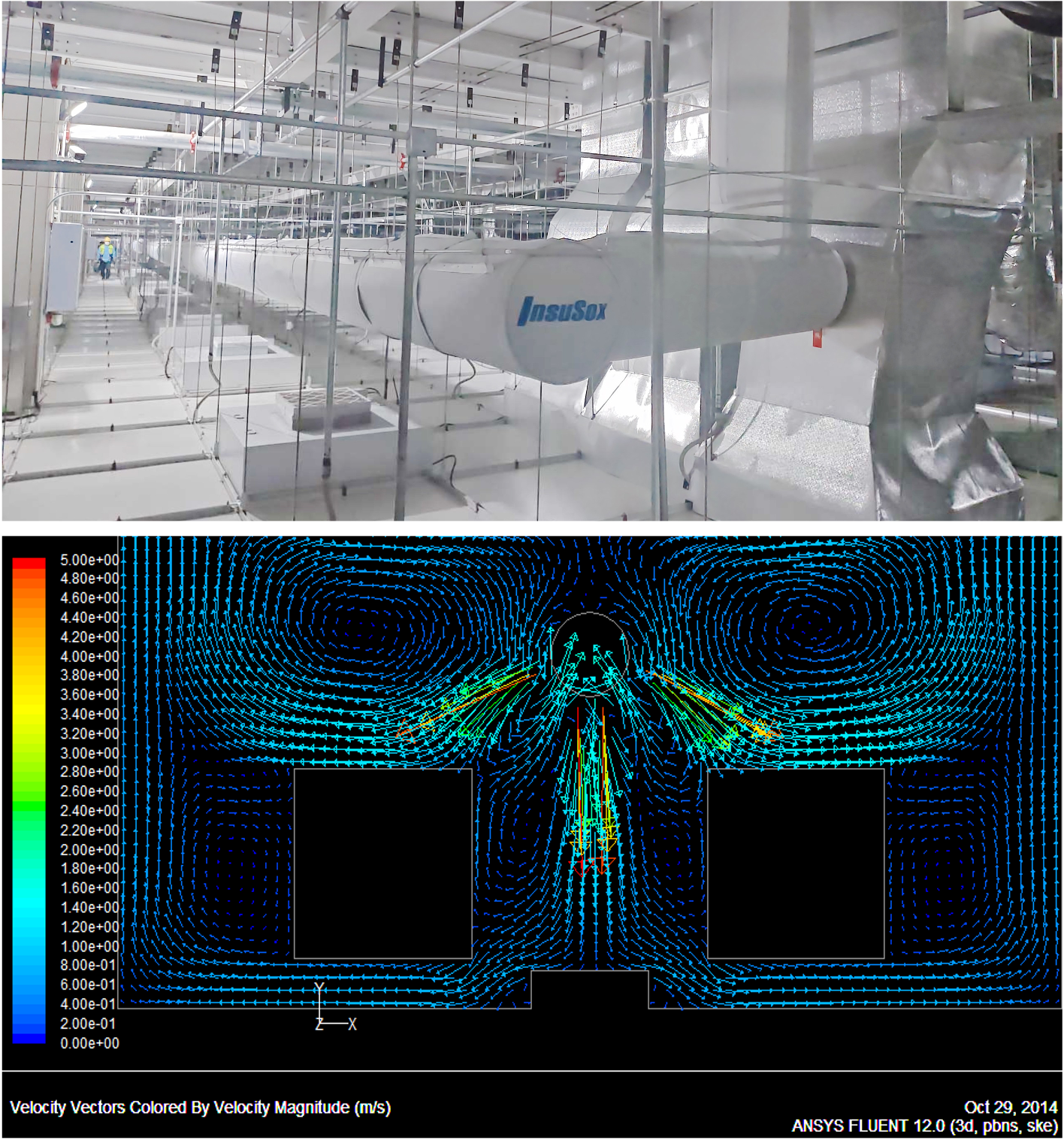Click the bottom center floor notch
Image resolution: width=1064 pixels, height=1140 pixels.
tap(590, 989)
